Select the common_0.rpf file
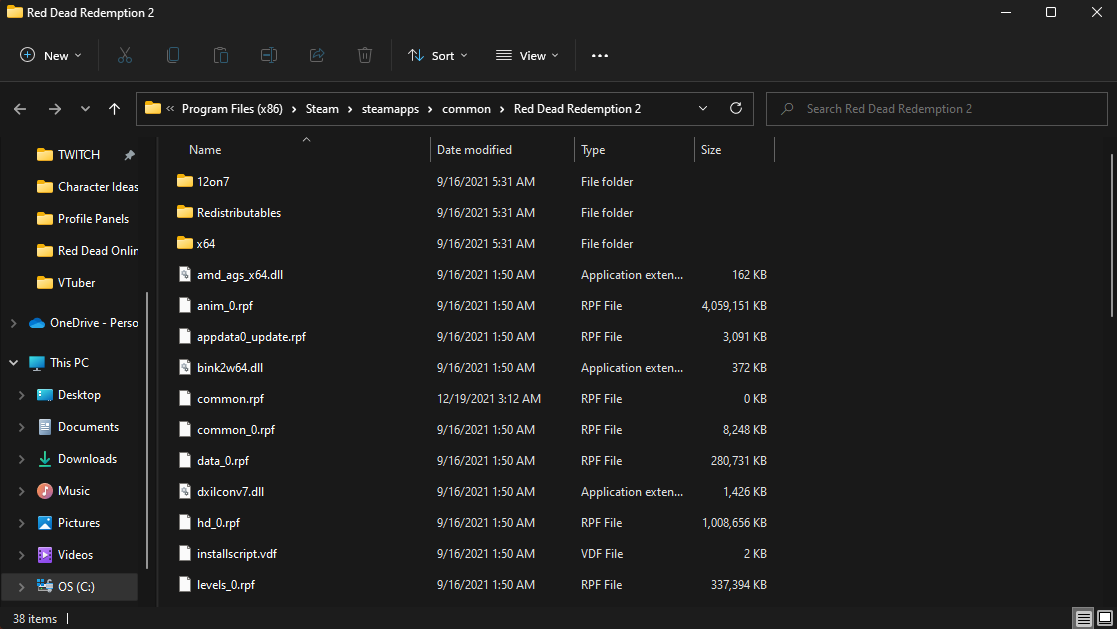 pos(236,430)
